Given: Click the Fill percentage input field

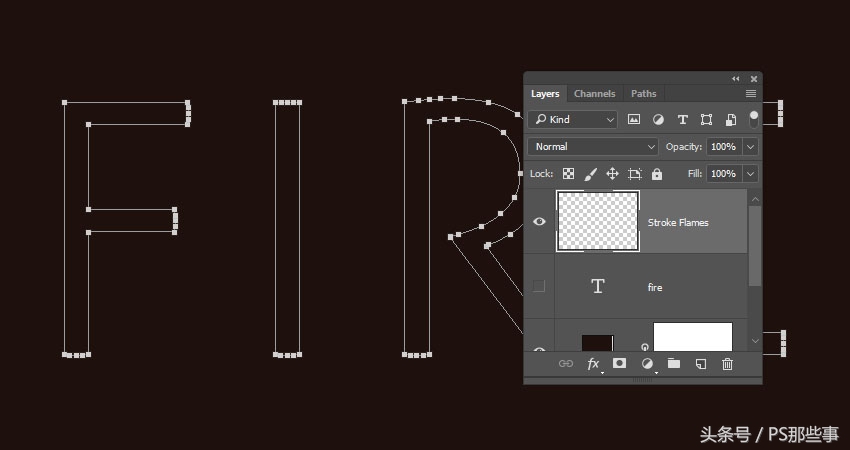Looking at the screenshot, I should pos(723,174).
